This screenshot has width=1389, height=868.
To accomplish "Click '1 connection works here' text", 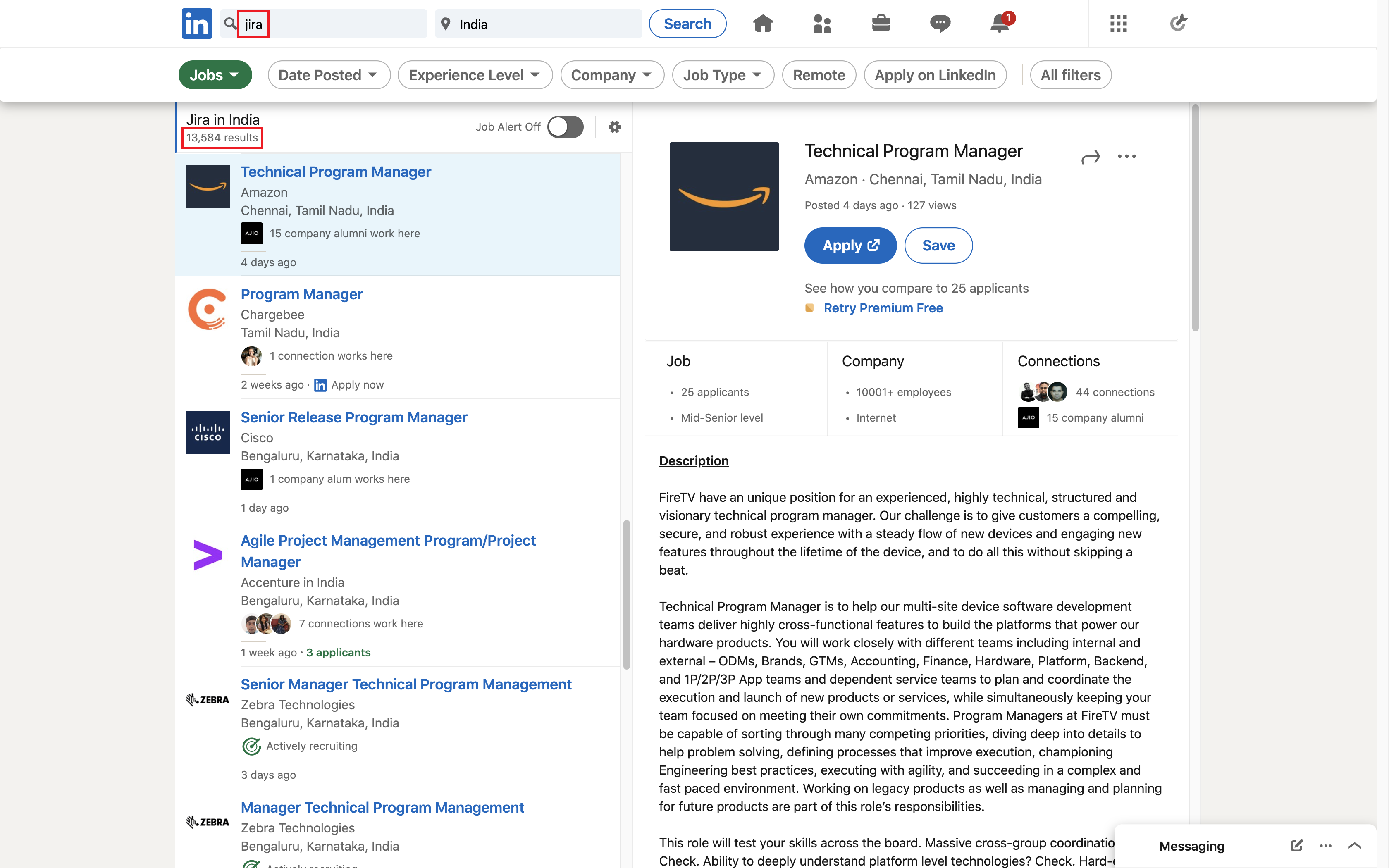I will pos(331,356).
